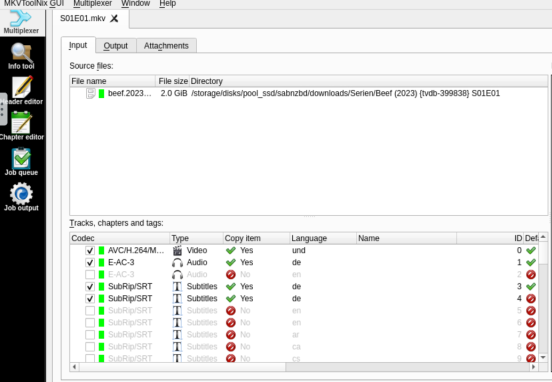Uncheck subtitle track ID 4 checkbox
Image resolution: width=552 pixels, height=382 pixels.
point(90,298)
